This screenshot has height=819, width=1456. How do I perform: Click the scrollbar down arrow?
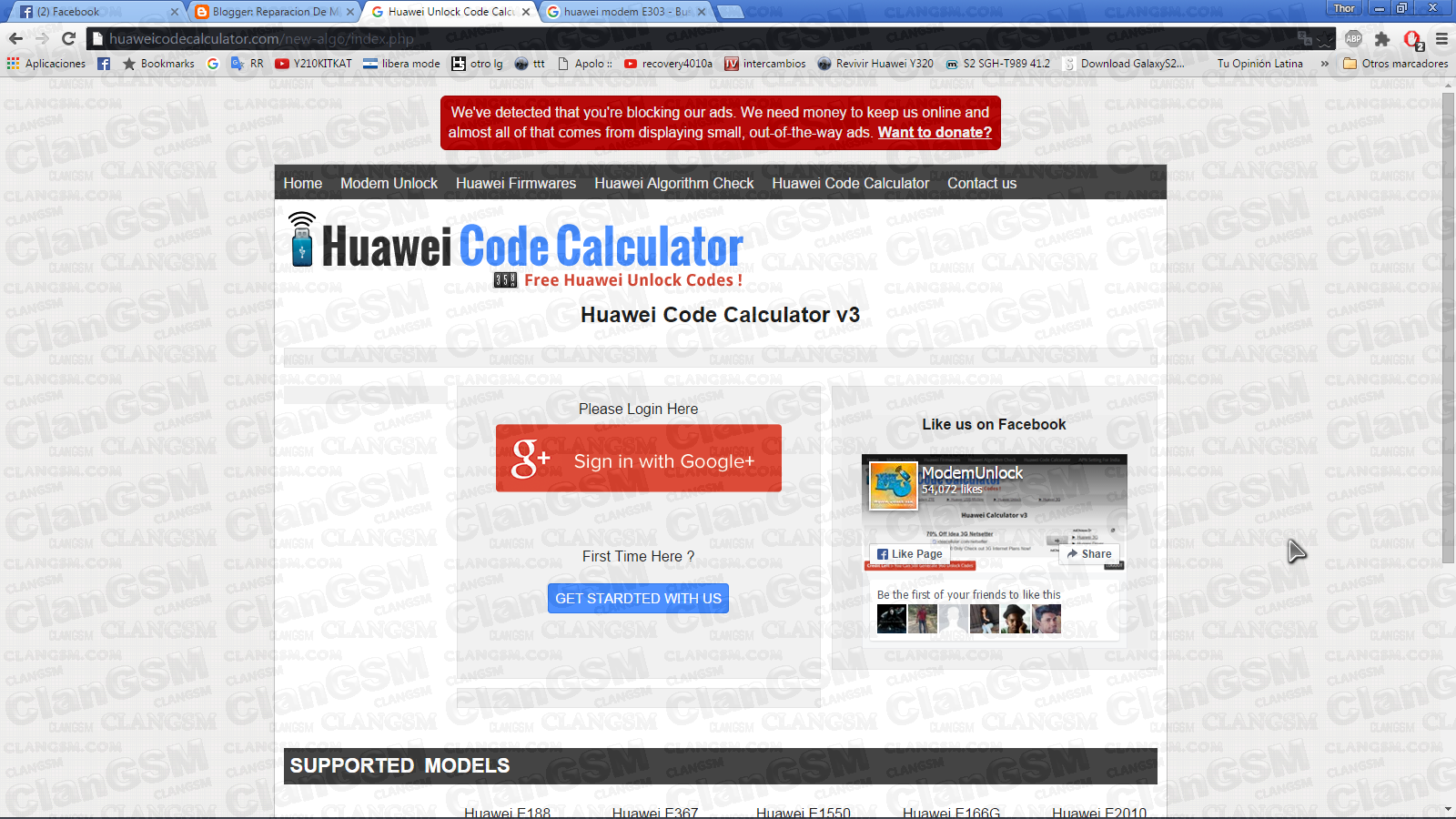(x=1449, y=809)
